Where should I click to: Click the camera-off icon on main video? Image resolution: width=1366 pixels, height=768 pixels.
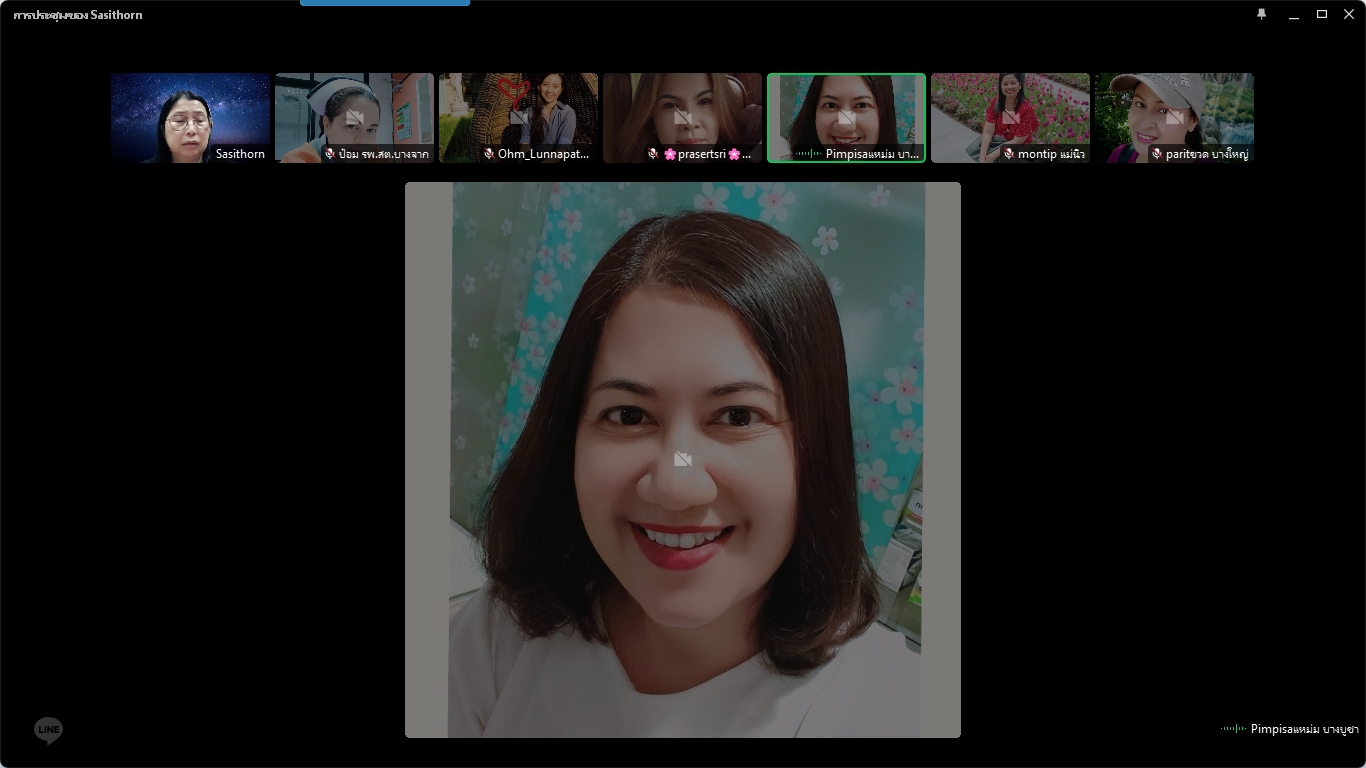(x=683, y=459)
